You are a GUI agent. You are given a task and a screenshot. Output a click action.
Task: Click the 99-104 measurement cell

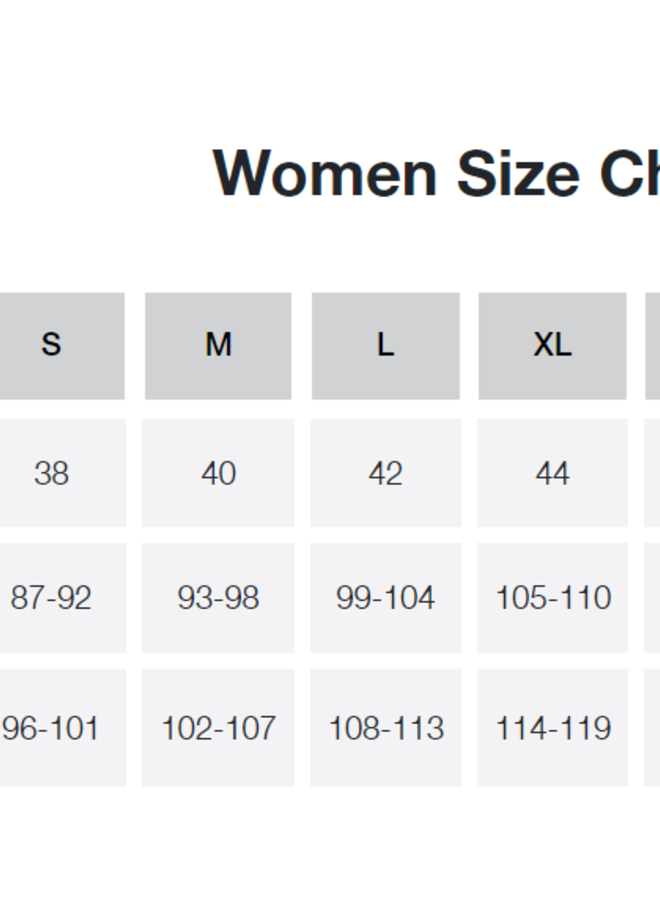(385, 598)
